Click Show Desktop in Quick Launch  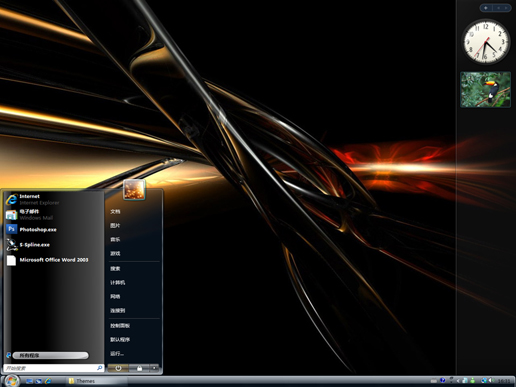pyautogui.click(x=29, y=381)
